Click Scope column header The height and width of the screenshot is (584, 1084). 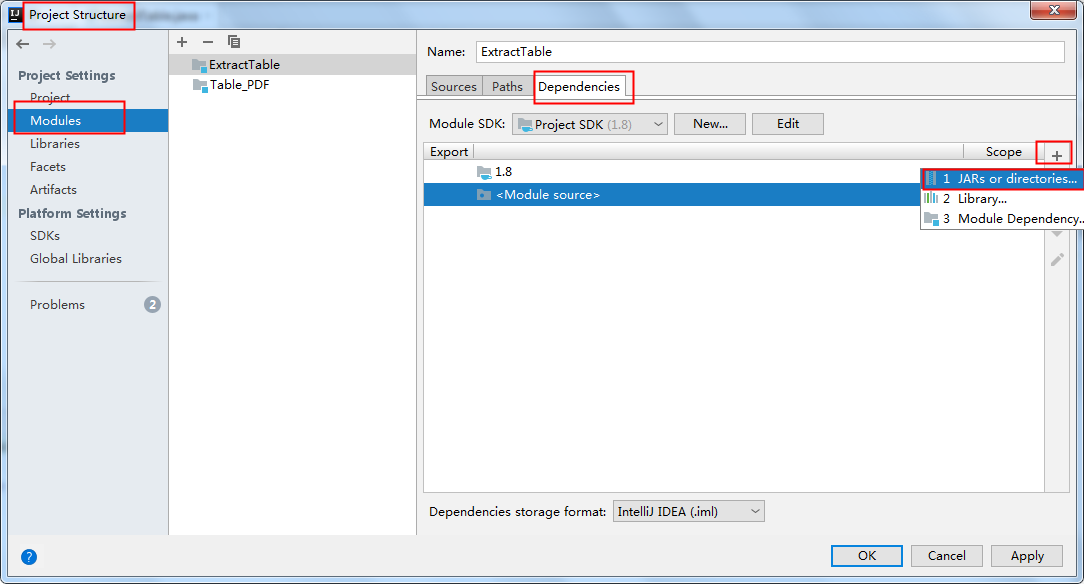(x=1003, y=152)
